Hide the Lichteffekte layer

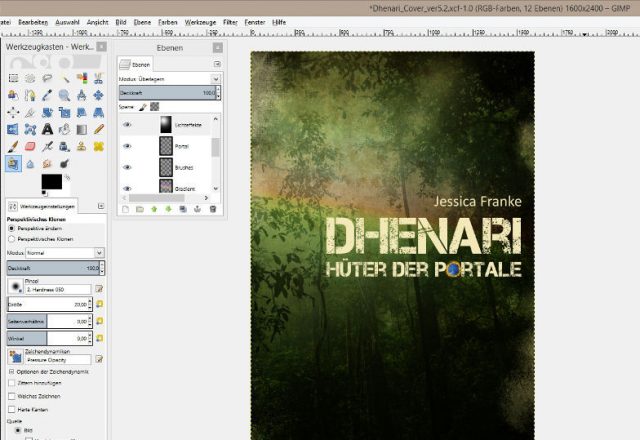127,124
